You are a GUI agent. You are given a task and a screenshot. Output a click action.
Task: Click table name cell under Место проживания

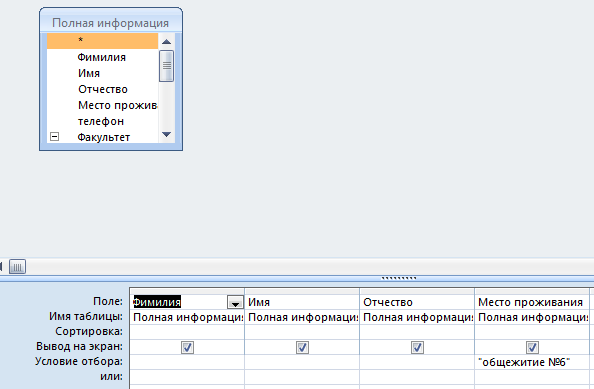point(532,317)
